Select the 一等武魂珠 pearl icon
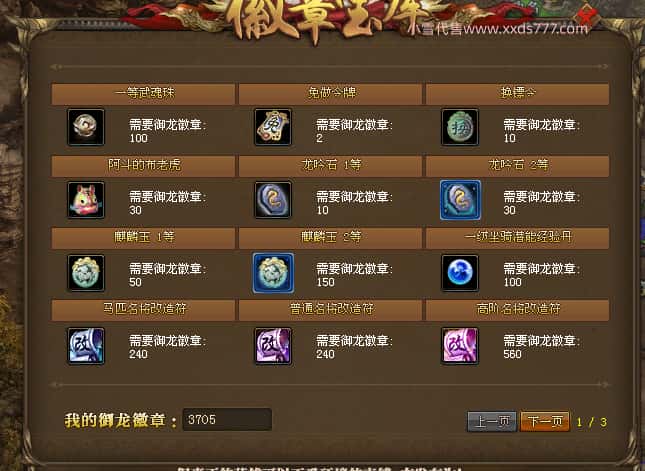This screenshot has height=471, width=645. click(x=86, y=127)
